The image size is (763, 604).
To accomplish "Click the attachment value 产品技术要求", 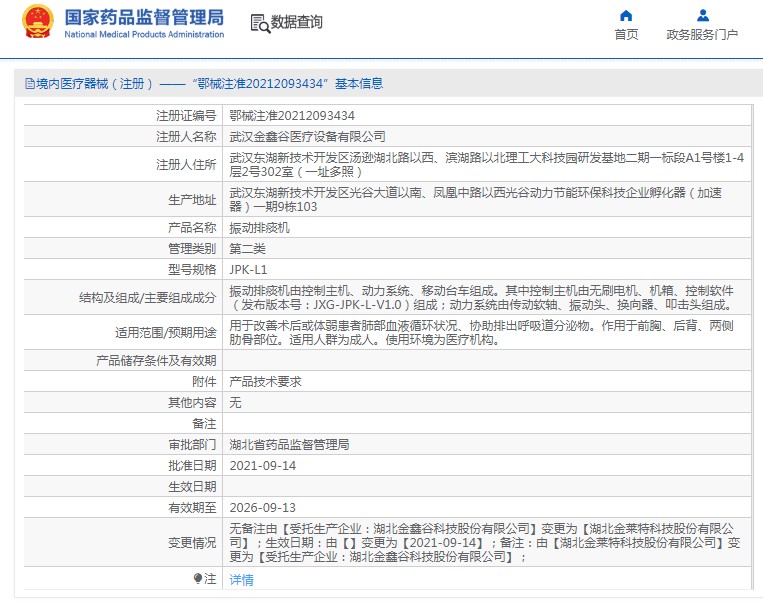I will [266, 381].
